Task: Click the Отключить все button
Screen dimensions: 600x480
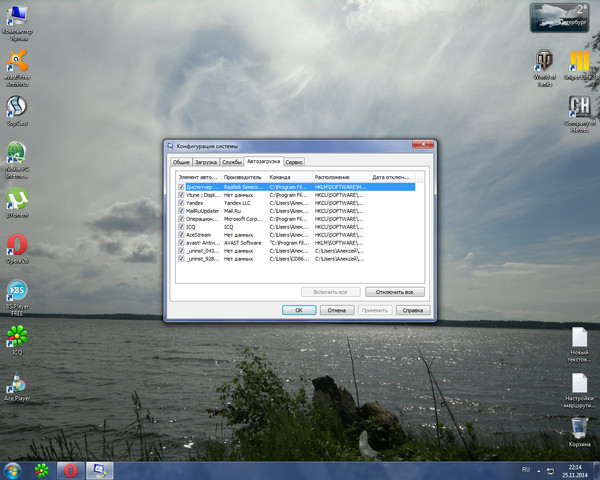Action: point(395,292)
